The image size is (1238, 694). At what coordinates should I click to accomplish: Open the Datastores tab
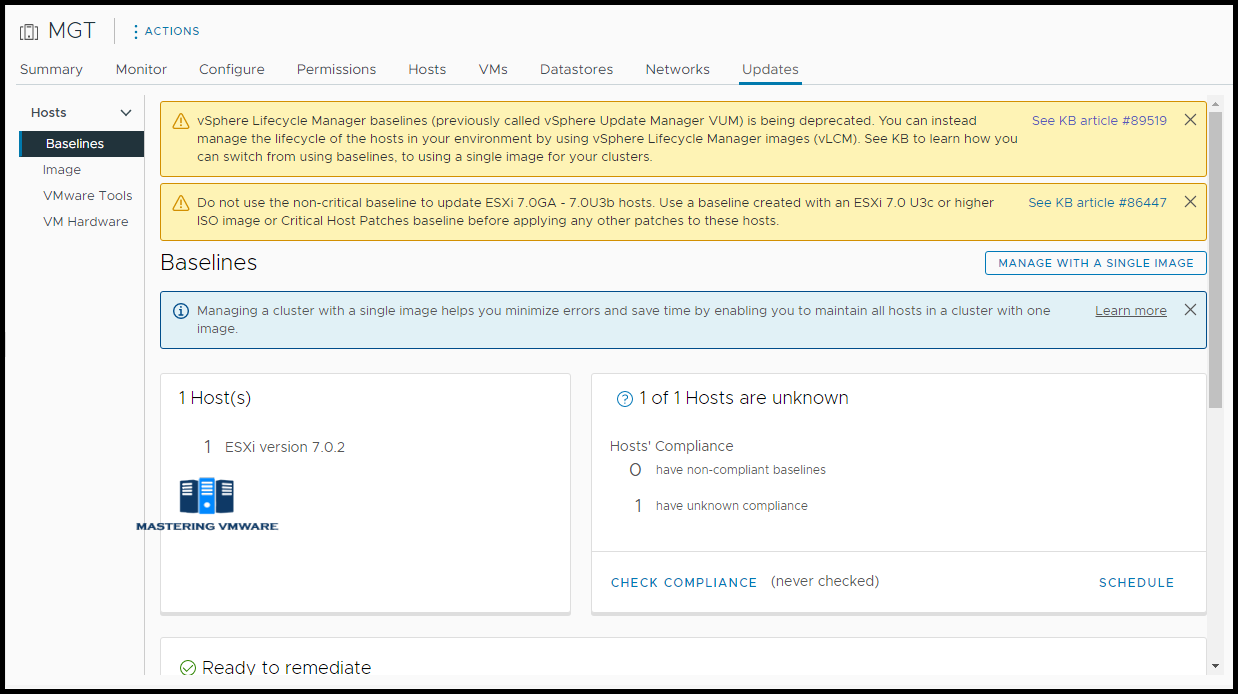pos(577,70)
